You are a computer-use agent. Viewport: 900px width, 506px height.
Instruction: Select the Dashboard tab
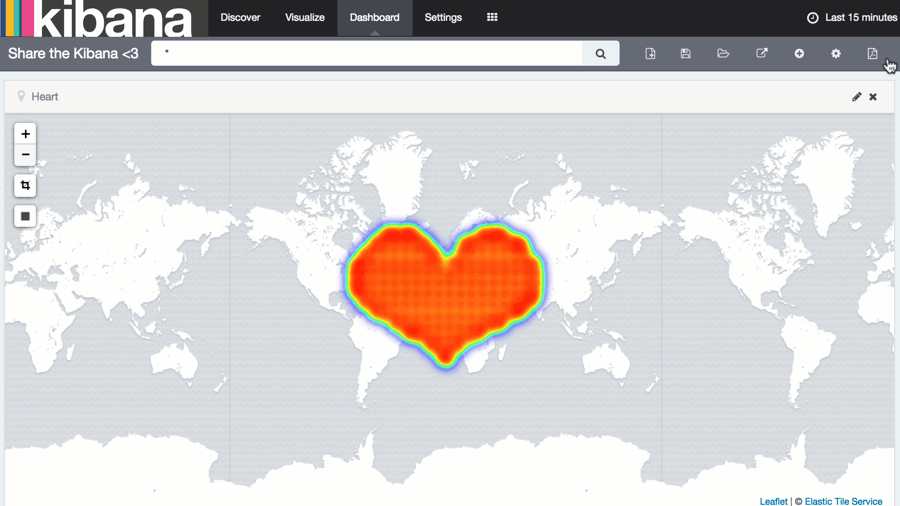pos(374,18)
